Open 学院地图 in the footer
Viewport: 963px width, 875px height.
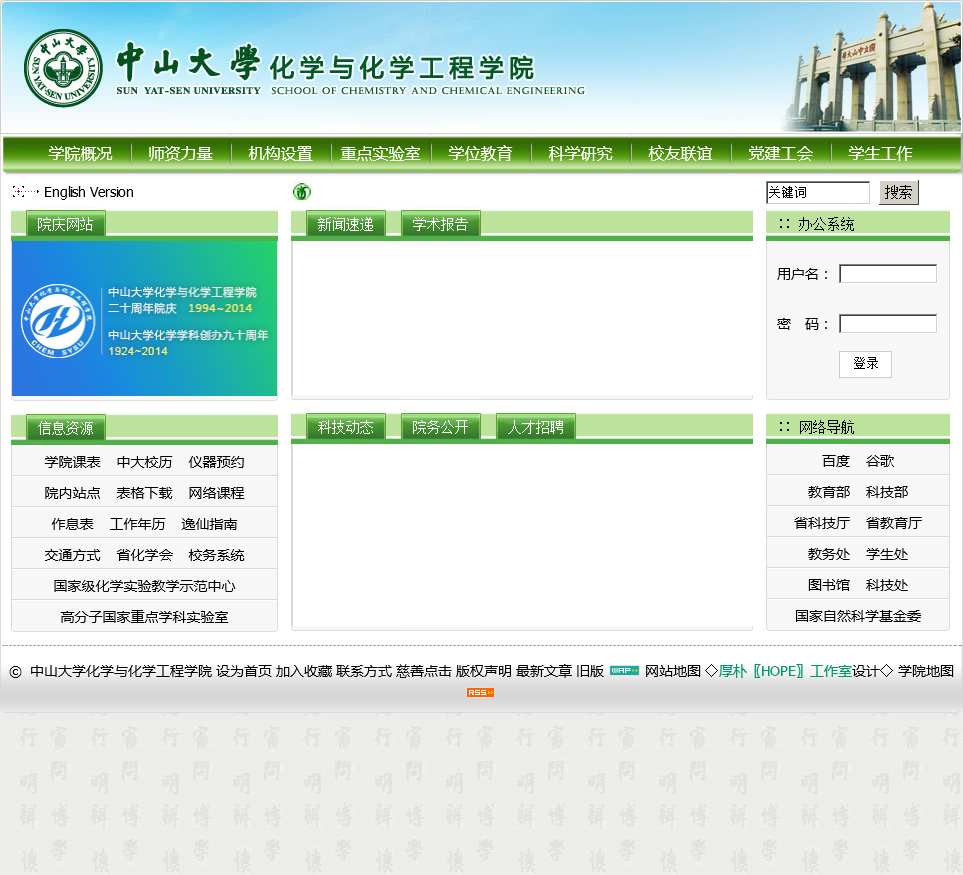926,671
